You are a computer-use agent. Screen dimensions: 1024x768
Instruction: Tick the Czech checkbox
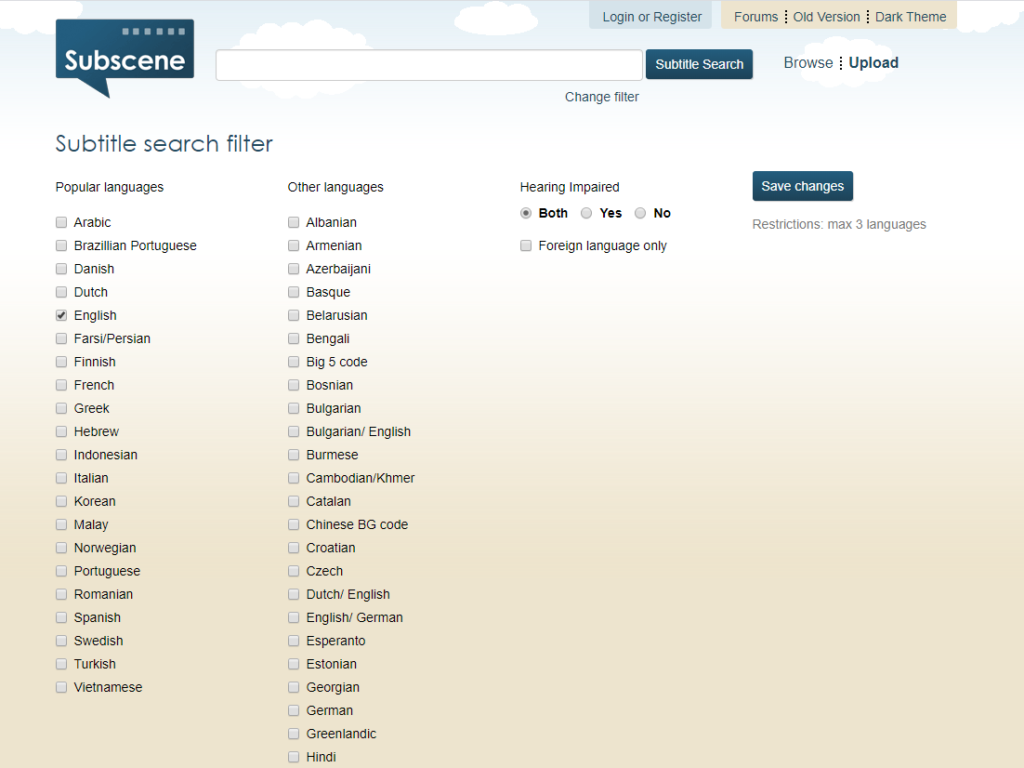tap(294, 571)
